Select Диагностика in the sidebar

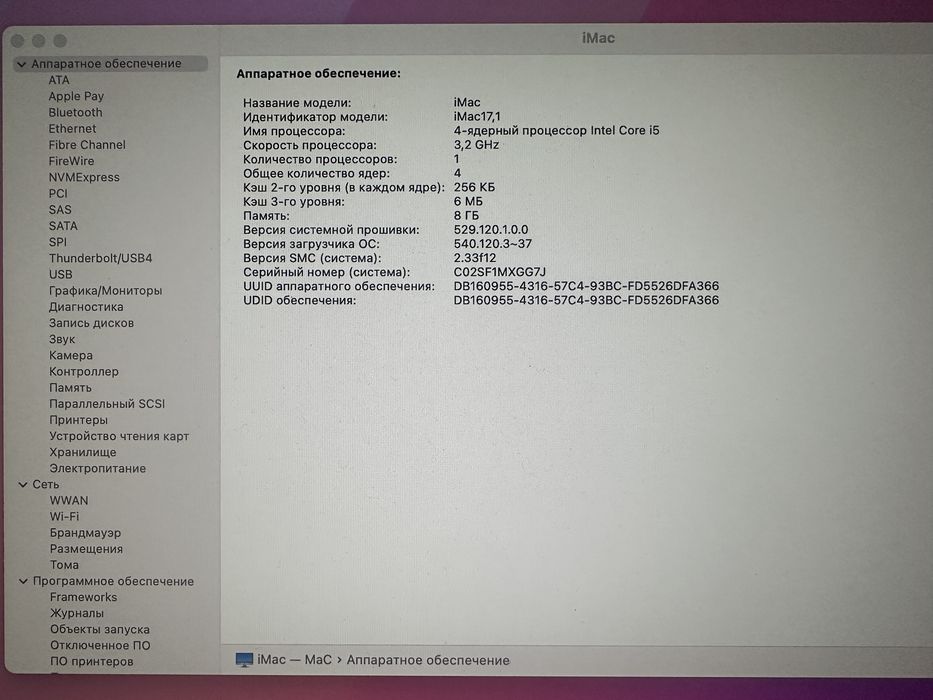coord(86,307)
